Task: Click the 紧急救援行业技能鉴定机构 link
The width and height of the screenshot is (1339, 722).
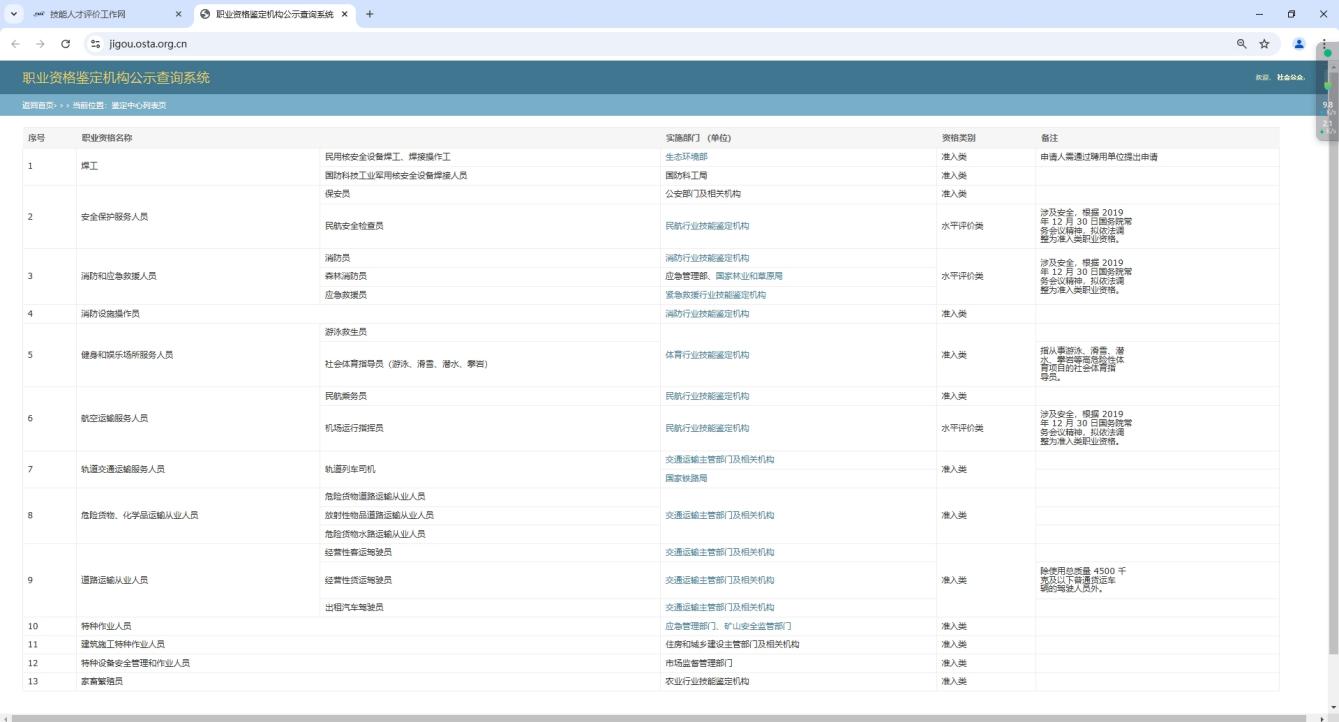Action: (x=715, y=295)
